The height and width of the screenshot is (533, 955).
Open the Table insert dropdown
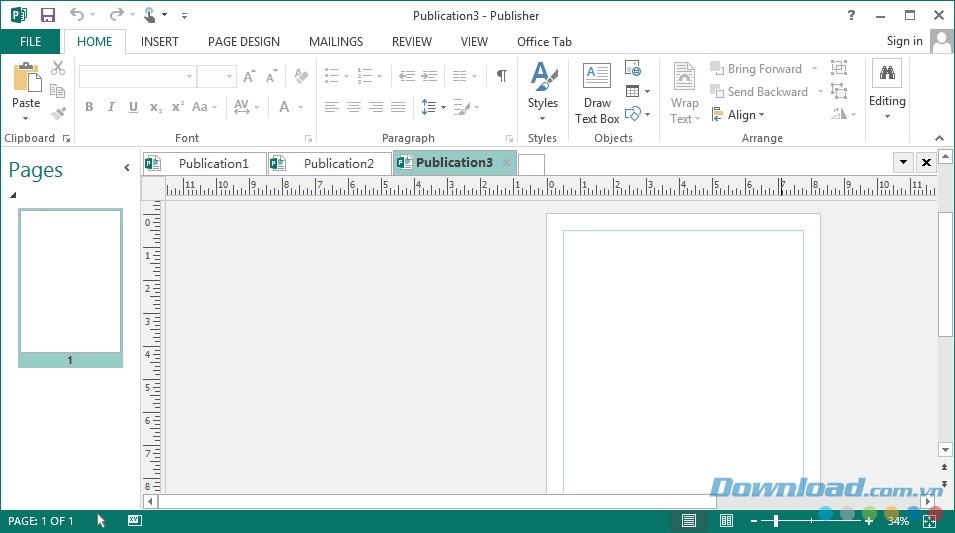(637, 91)
